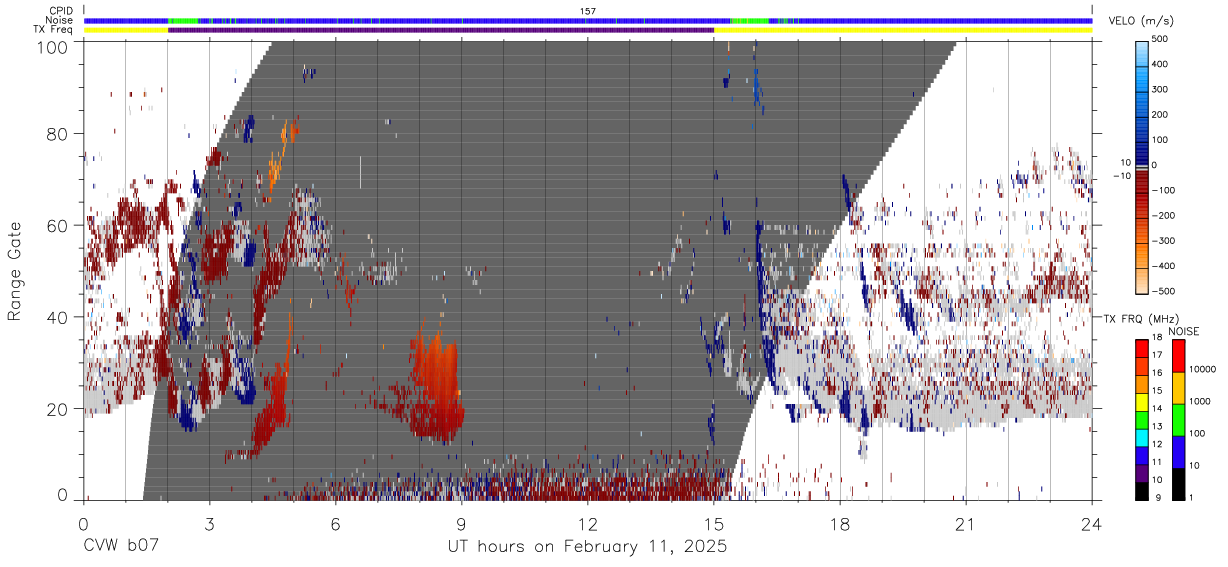Click the 'UT hours on February 11, 2025' title
This screenshot has height=567, width=1228.
[587, 548]
